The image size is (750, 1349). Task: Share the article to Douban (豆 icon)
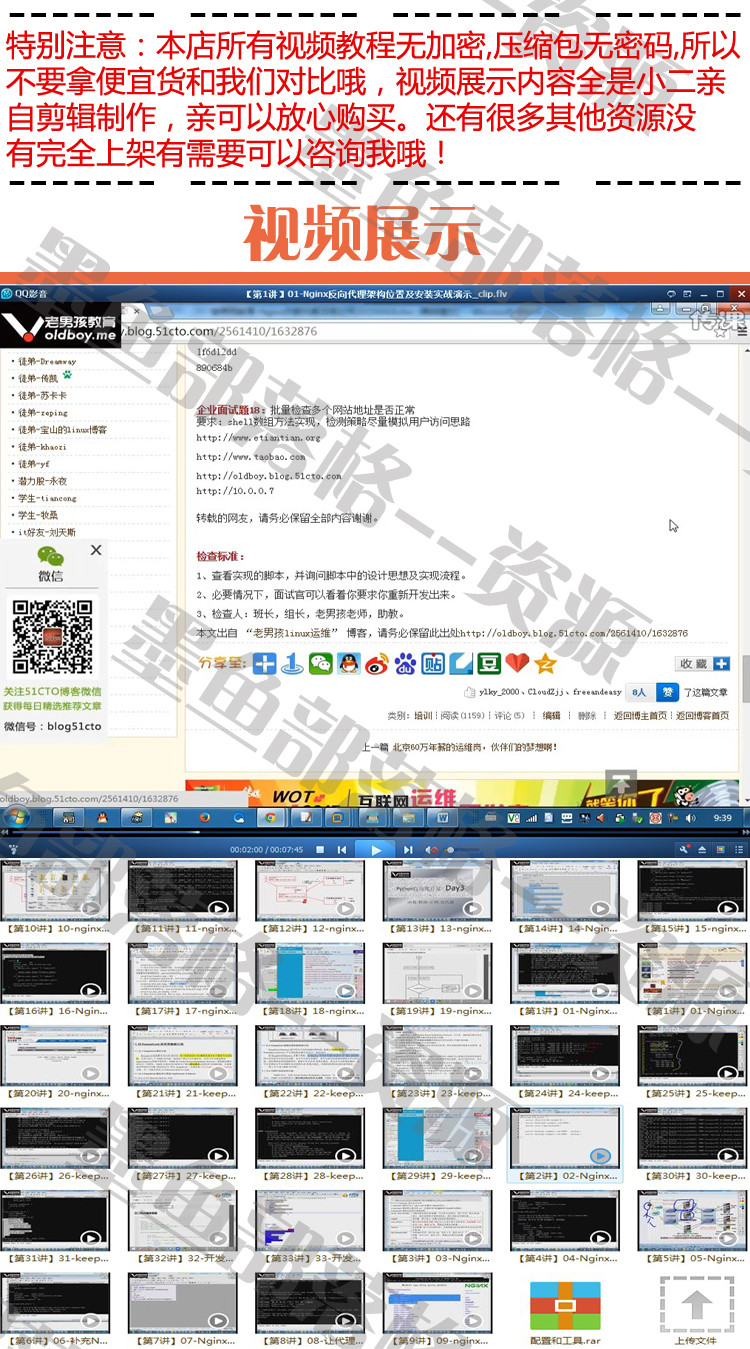pos(489,663)
